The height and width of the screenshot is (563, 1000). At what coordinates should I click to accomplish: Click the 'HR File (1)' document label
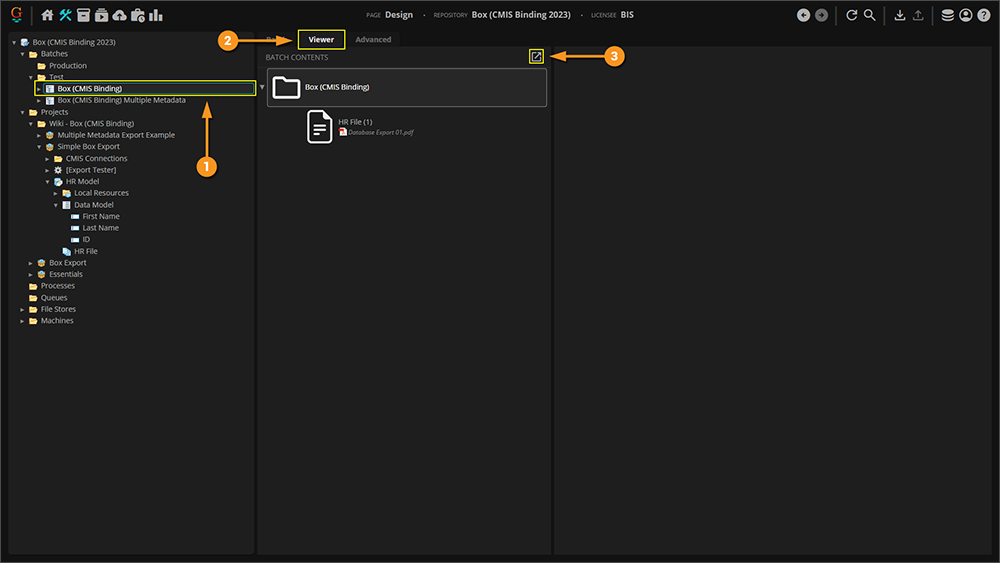click(355, 122)
